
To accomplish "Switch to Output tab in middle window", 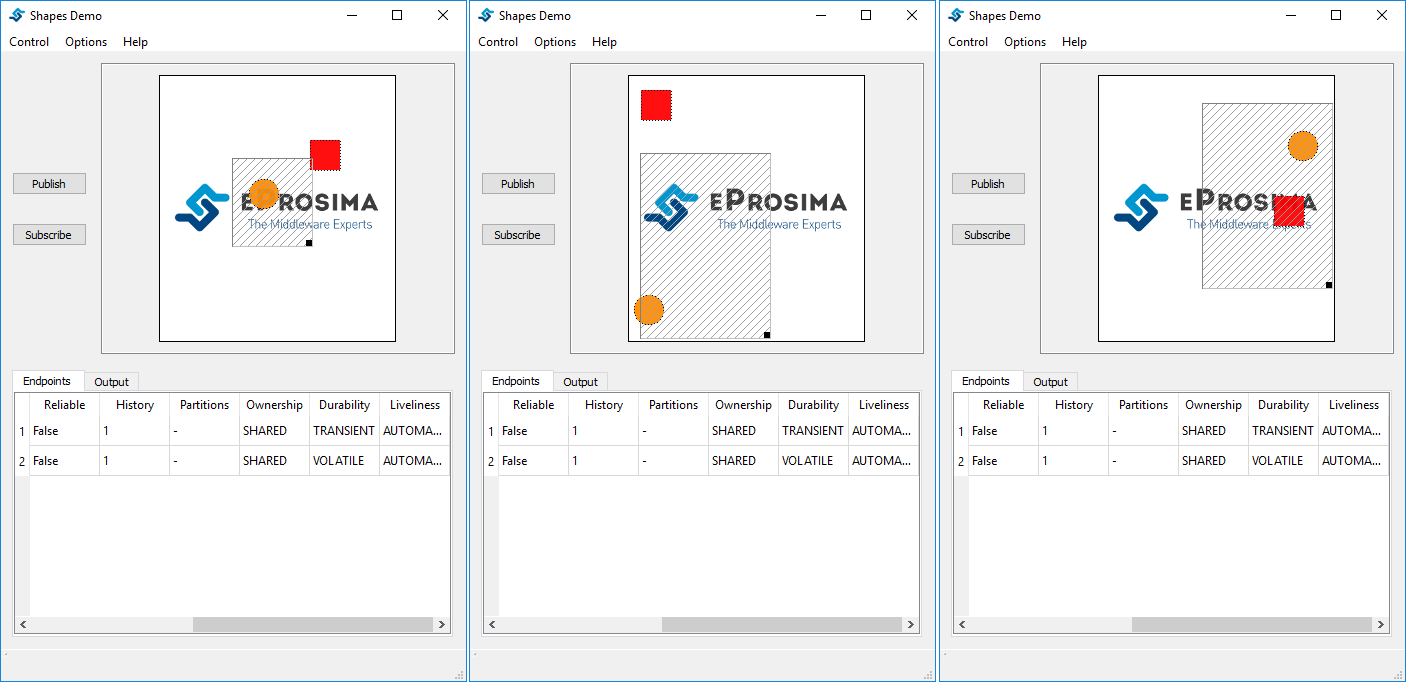I will coord(581,382).
